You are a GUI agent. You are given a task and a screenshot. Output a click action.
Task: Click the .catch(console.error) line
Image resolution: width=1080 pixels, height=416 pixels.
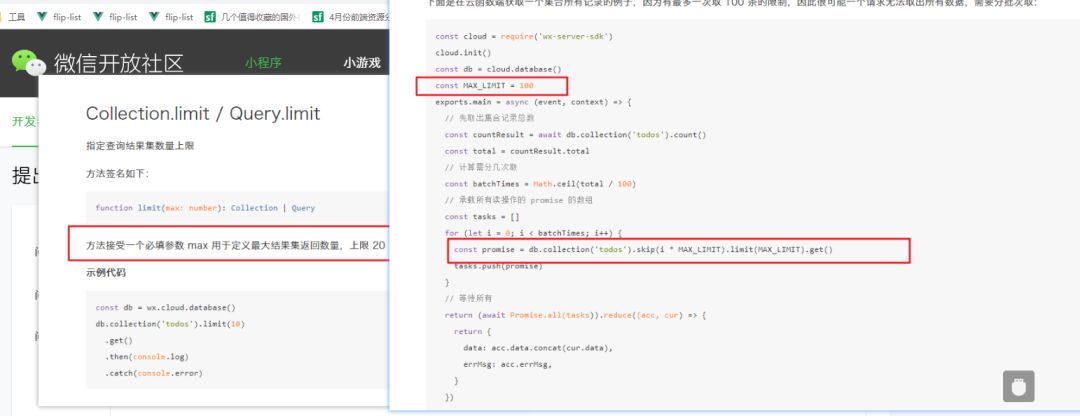pyautogui.click(x=154, y=373)
